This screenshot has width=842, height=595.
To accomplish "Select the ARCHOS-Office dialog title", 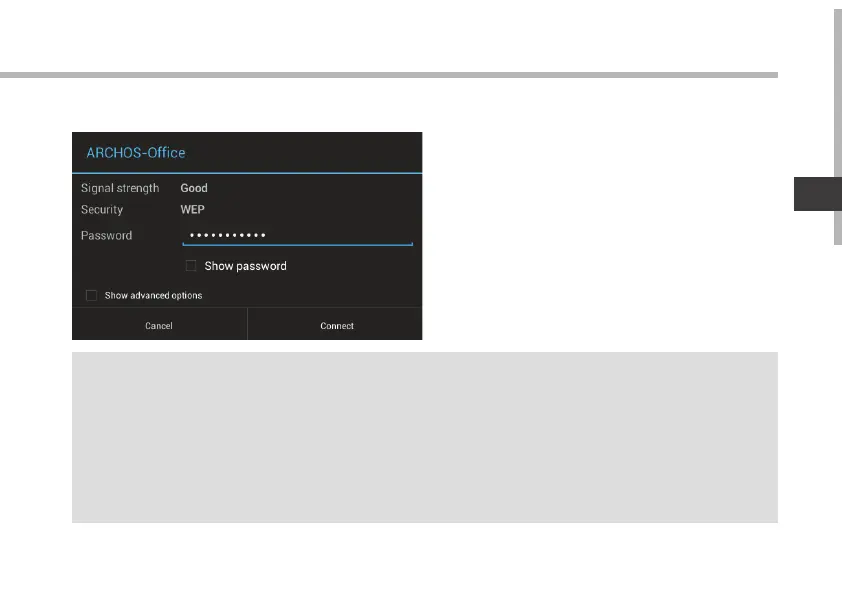I will 136,153.
